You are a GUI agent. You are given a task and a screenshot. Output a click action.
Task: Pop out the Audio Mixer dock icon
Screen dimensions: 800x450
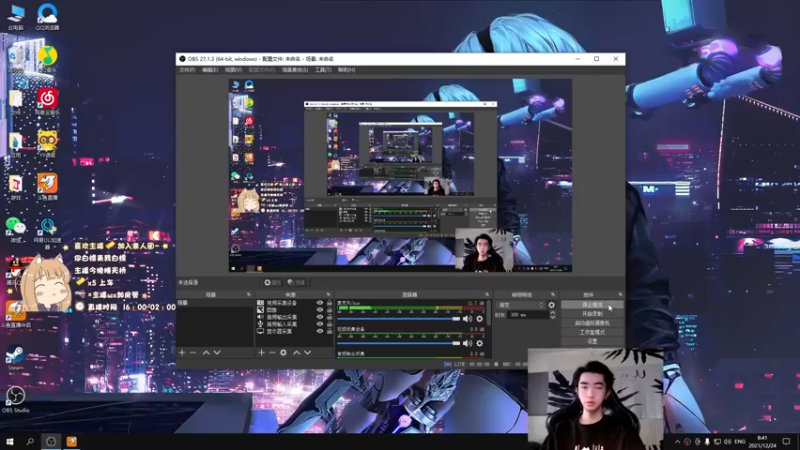pyautogui.click(x=487, y=294)
